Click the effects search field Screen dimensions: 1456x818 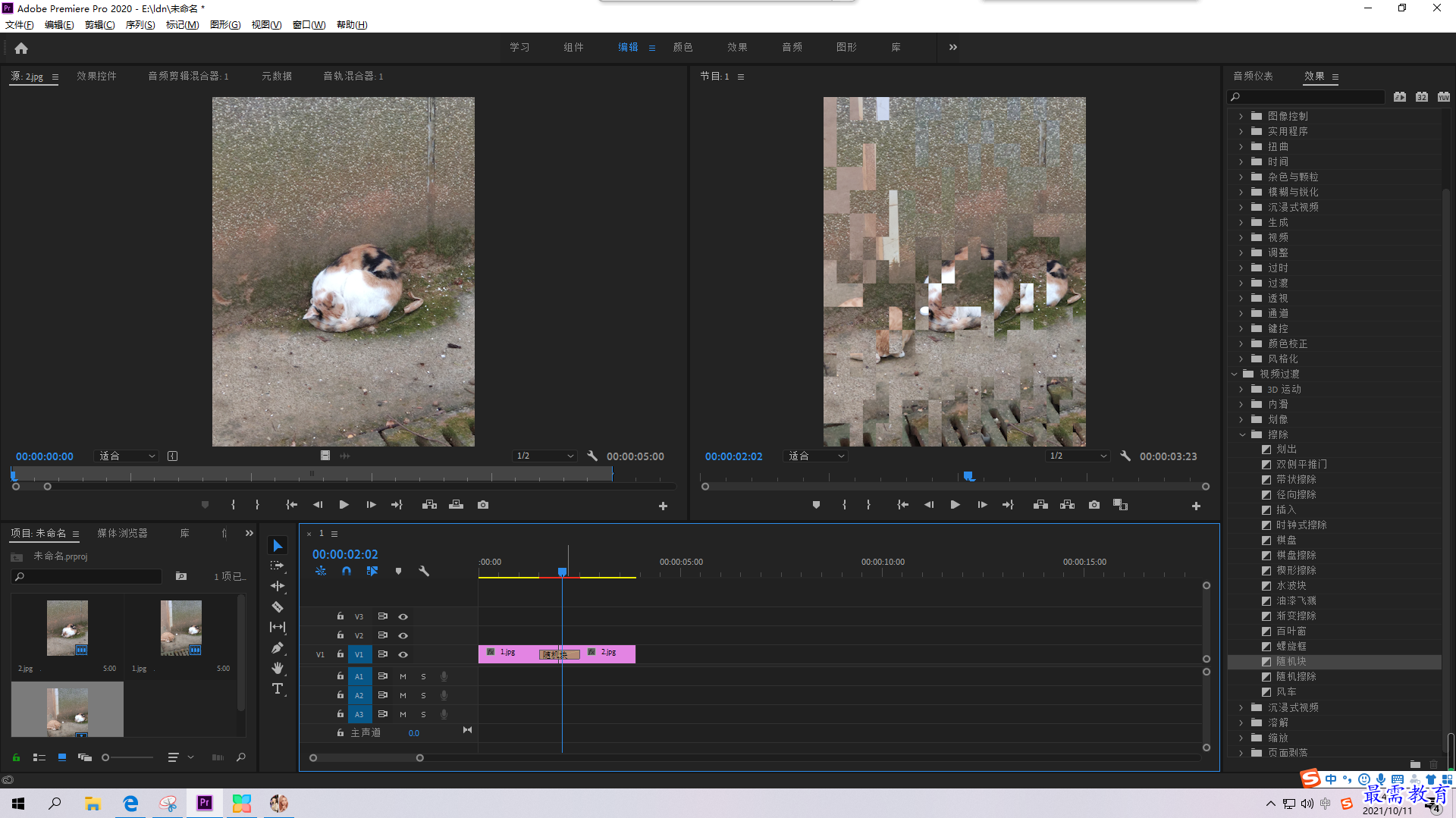(x=1306, y=97)
